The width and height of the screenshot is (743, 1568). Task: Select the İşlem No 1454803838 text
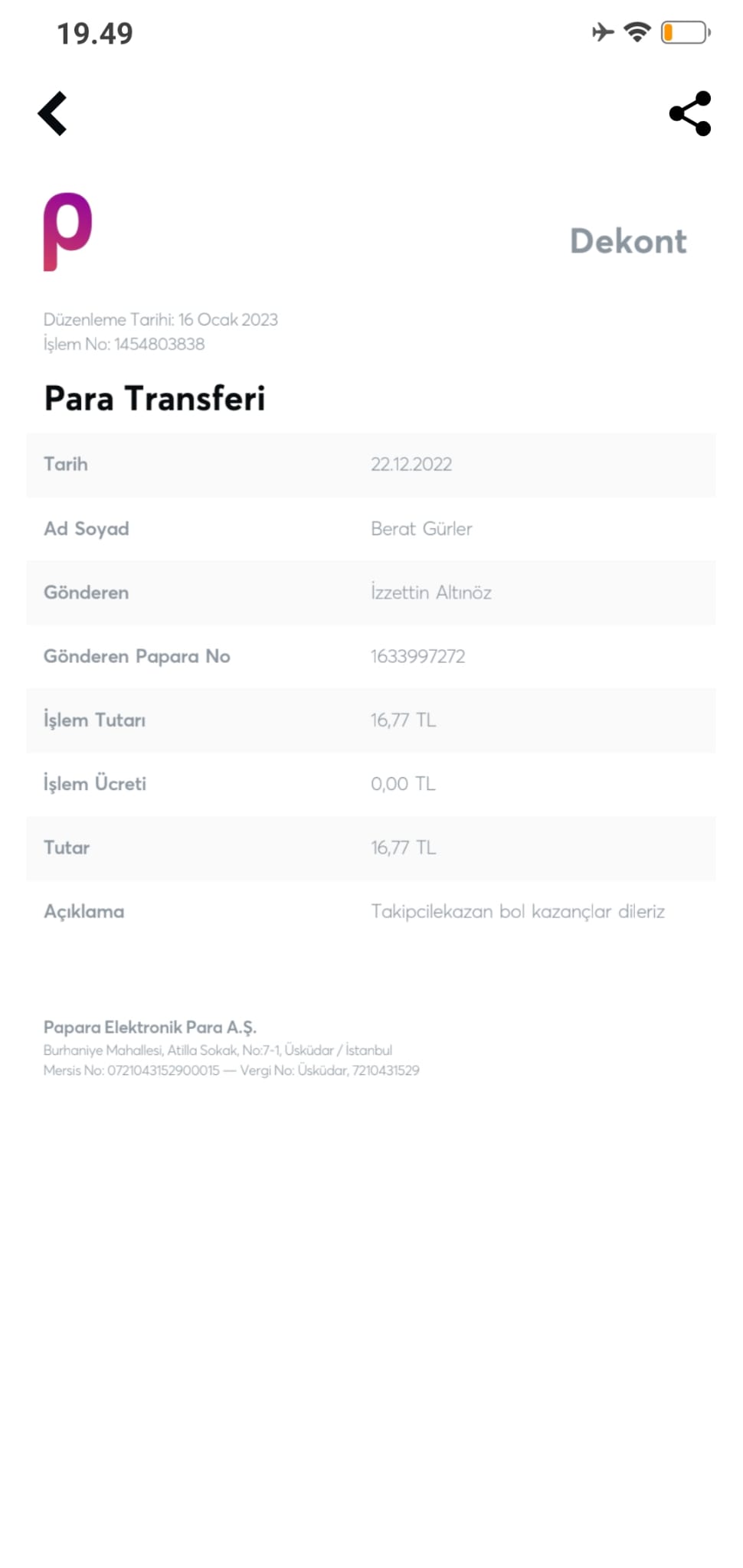click(124, 345)
